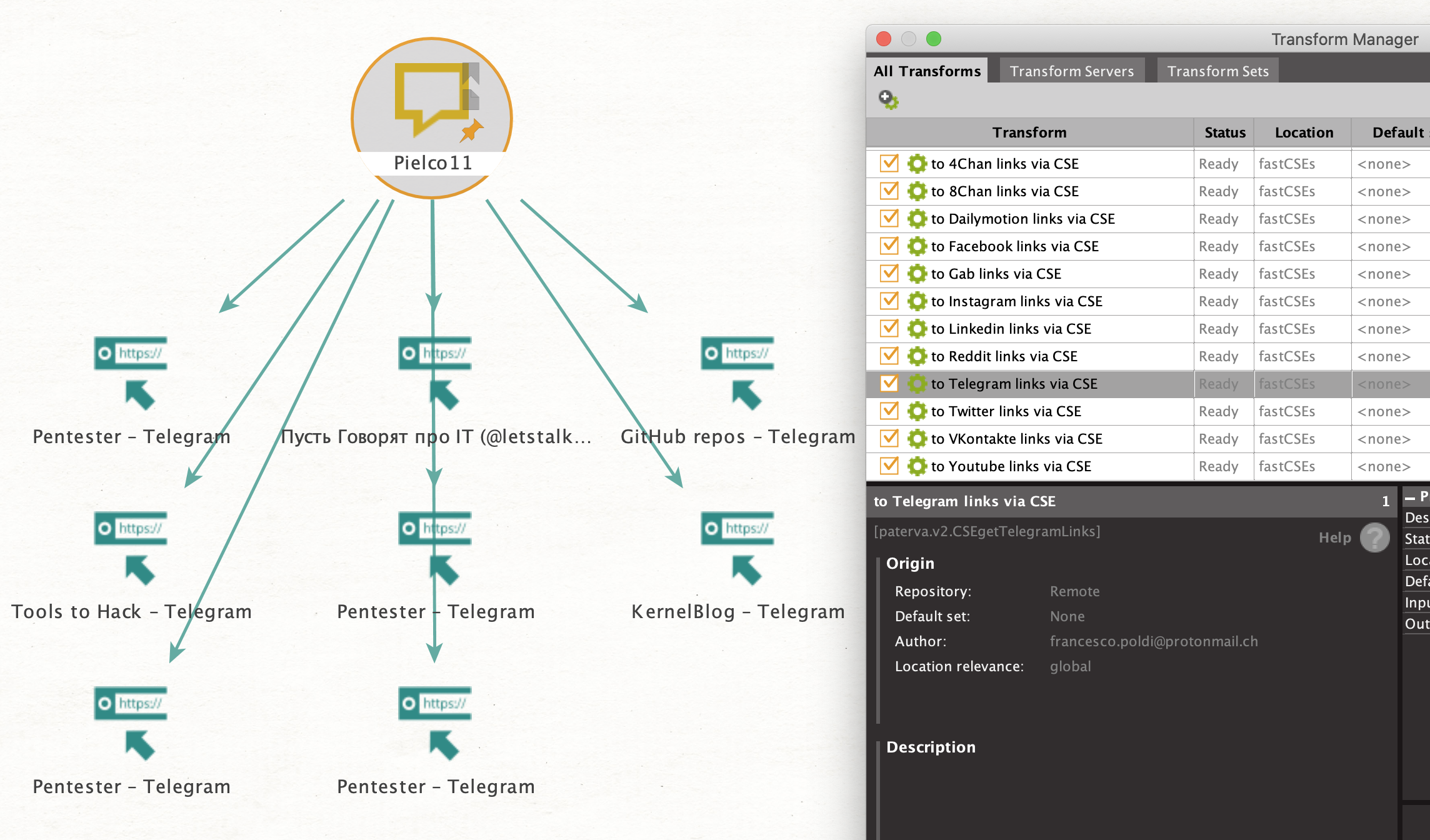This screenshot has width=1430, height=840.
Task: Sort by the Transform column header
Action: pos(1029,132)
